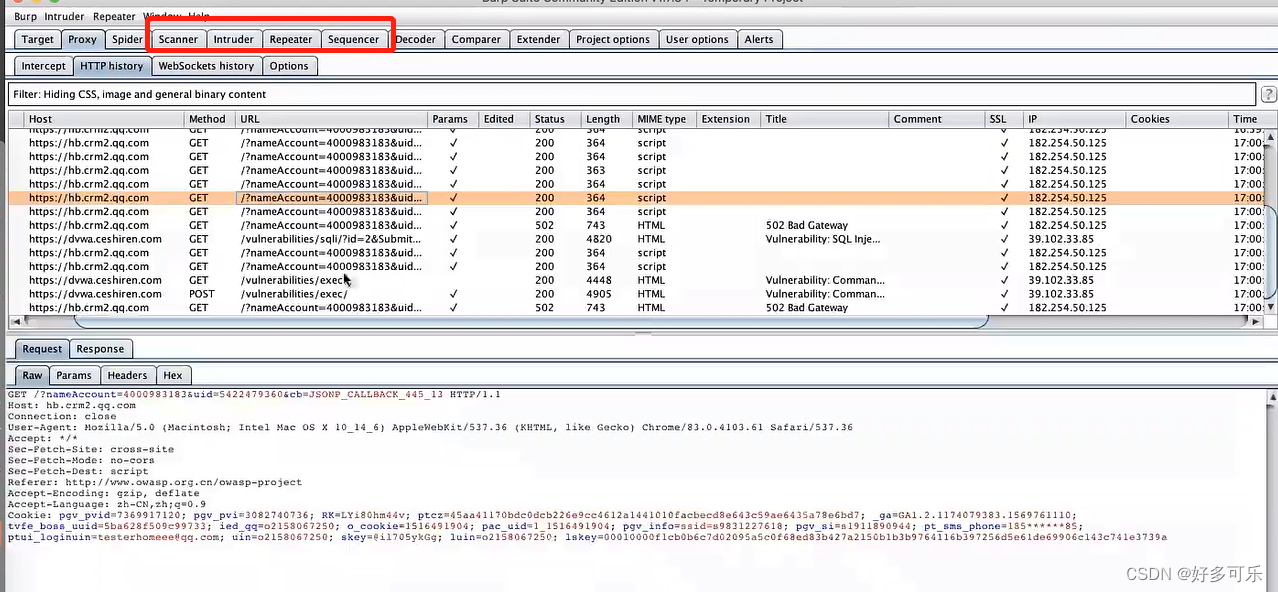
Task: Switch to the Intruder tool tab
Action: (x=233, y=39)
